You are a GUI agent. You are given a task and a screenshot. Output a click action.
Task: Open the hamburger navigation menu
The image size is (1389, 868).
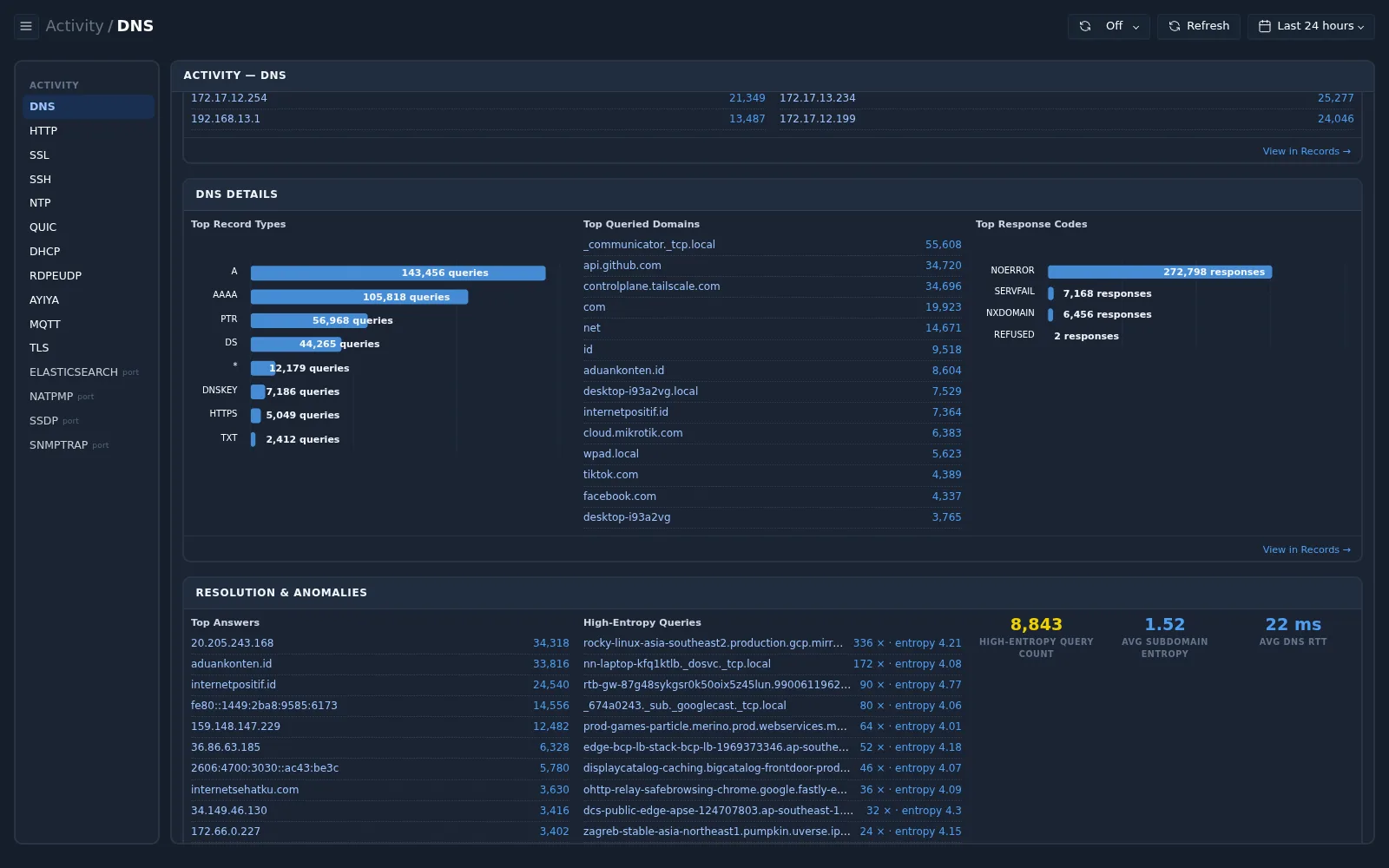point(26,26)
